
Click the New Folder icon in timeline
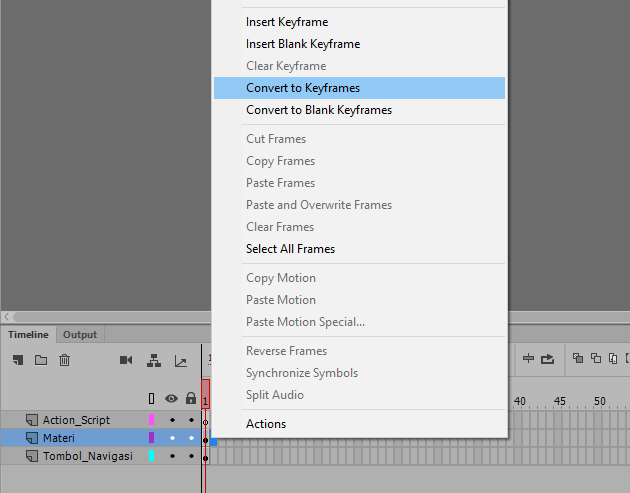(x=41, y=360)
